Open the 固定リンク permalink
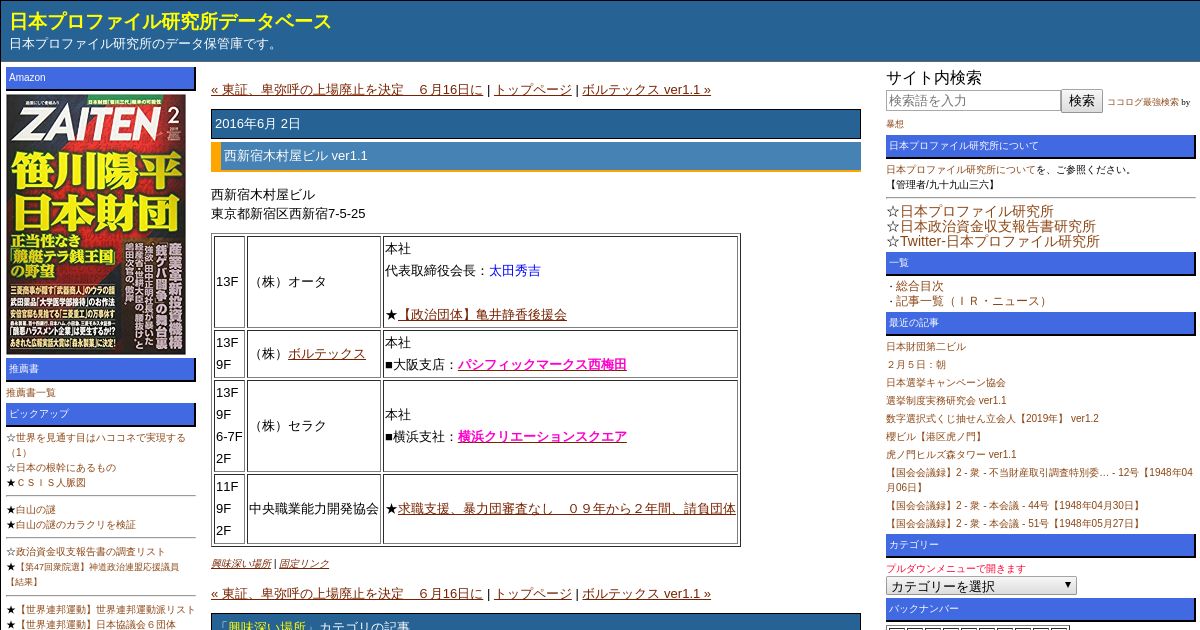Screen dimensions: 1200x630 click(x=304, y=564)
